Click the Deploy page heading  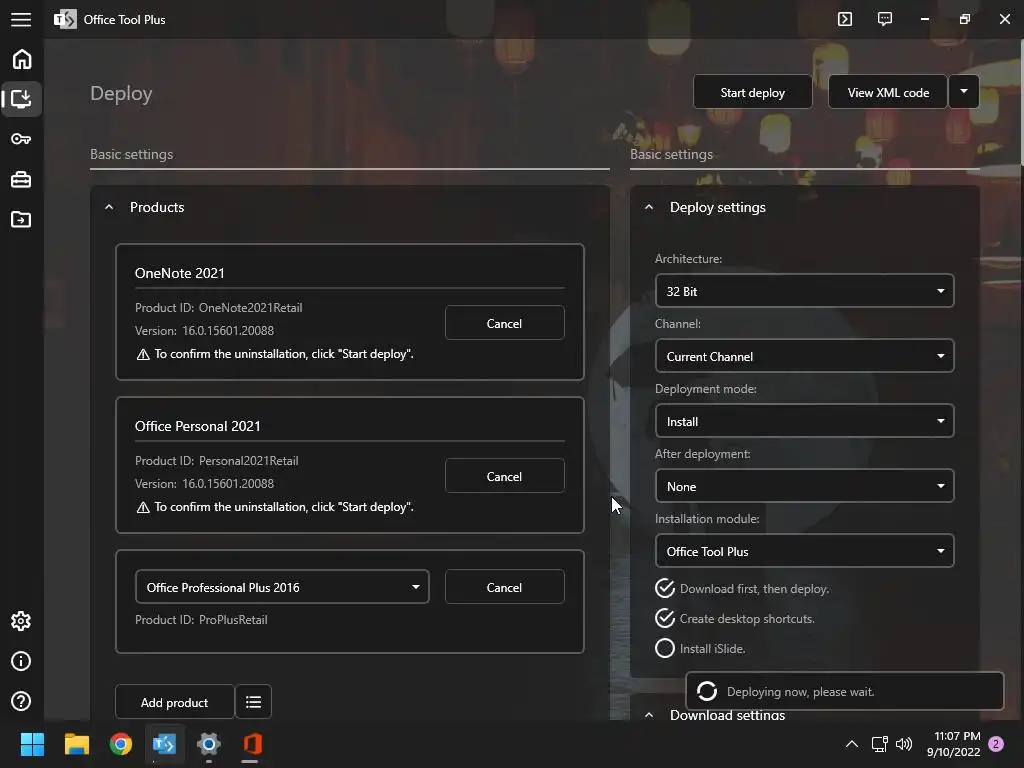[x=121, y=93]
